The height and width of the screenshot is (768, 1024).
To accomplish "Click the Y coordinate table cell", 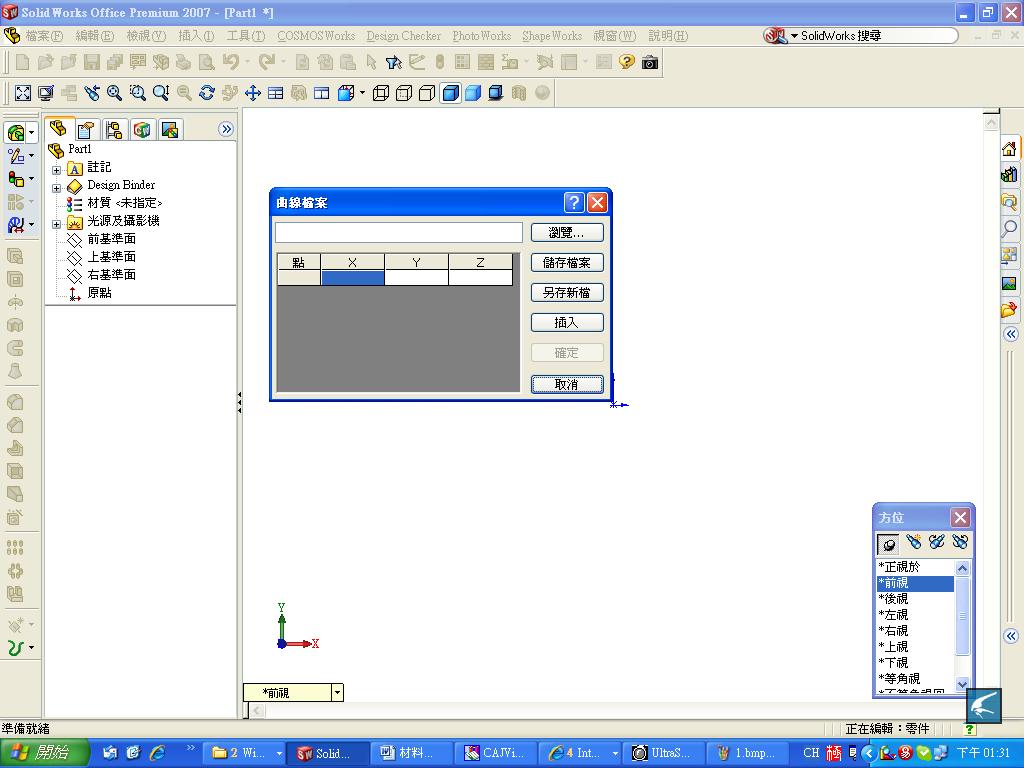I will point(417,278).
